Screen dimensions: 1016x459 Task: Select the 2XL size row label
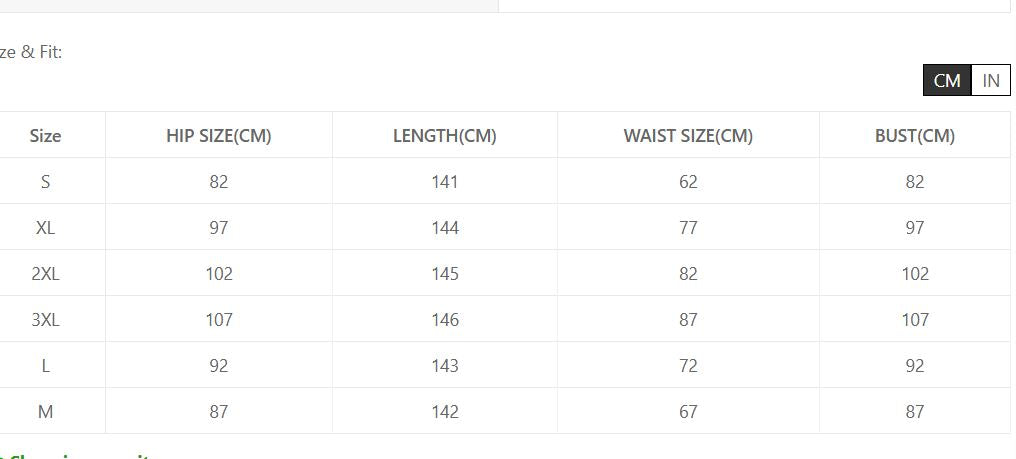pyautogui.click(x=46, y=274)
